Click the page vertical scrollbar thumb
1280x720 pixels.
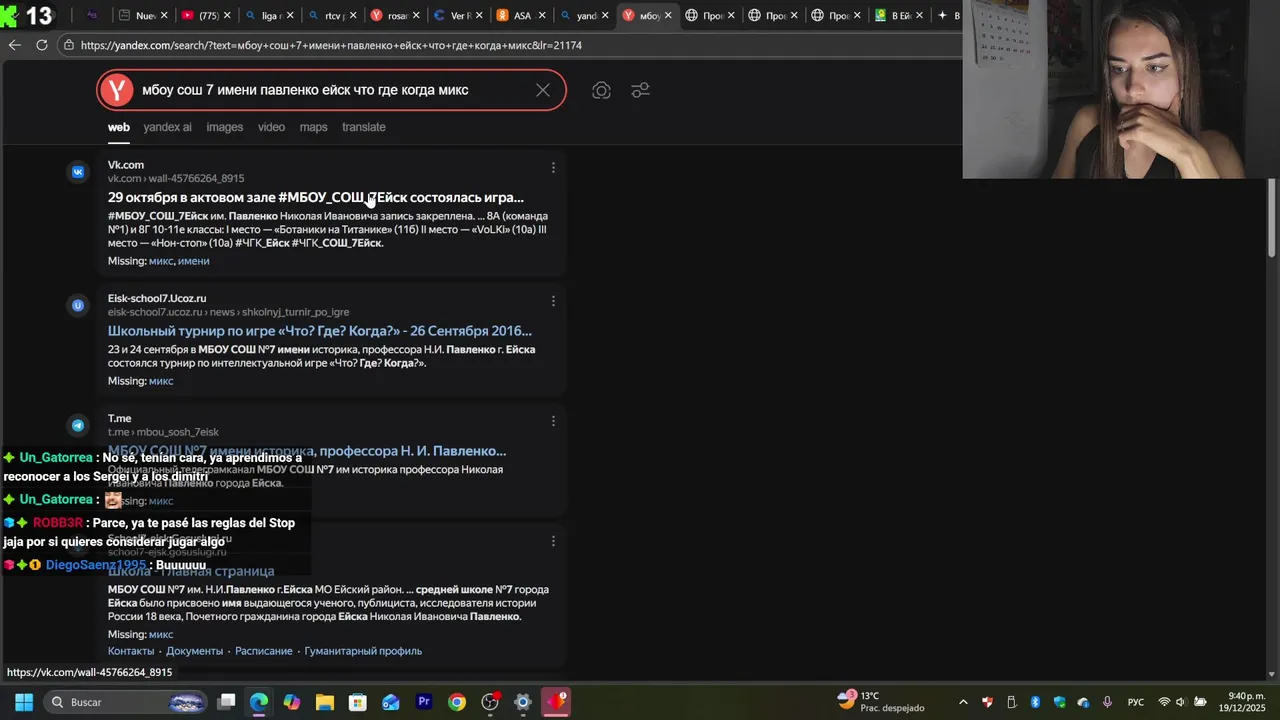pos(1272,218)
